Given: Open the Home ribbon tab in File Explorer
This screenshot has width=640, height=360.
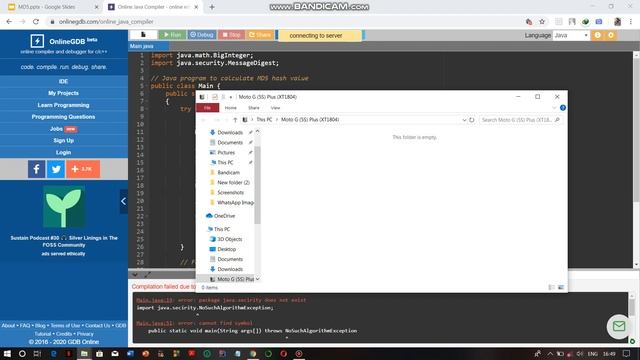Looking at the screenshot, I should (x=231, y=108).
